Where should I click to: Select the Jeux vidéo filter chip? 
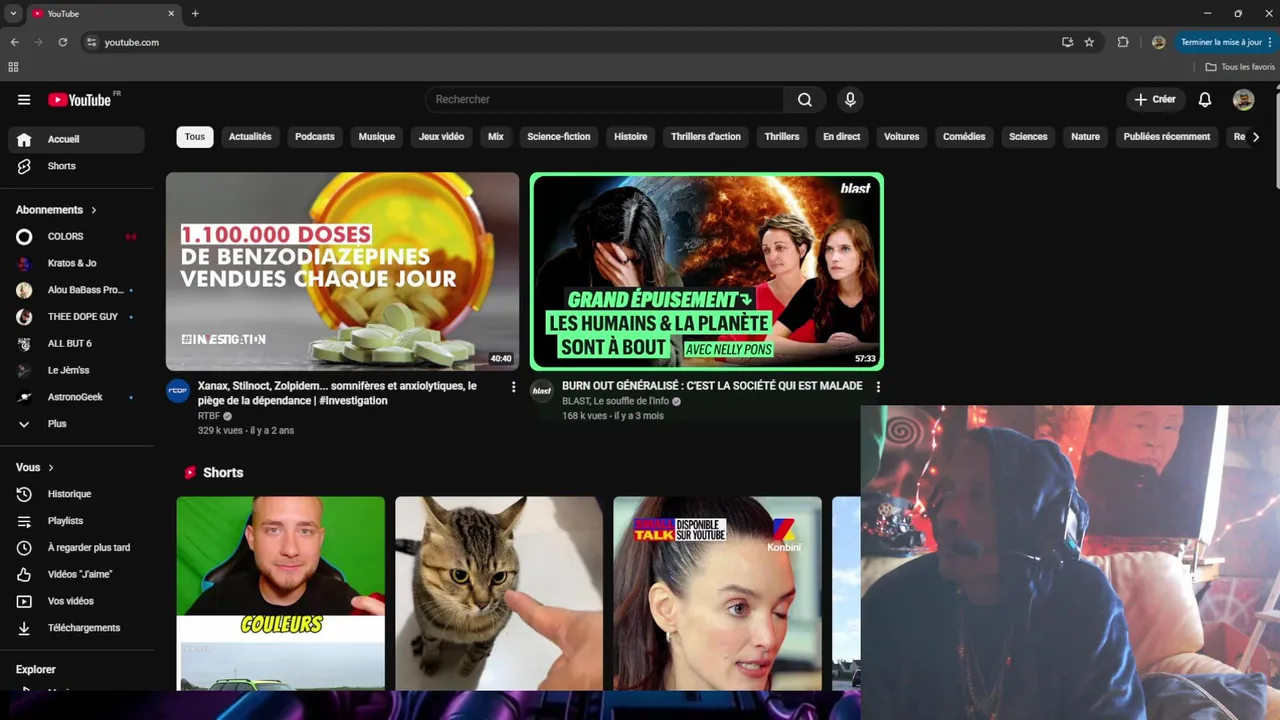tap(441, 137)
